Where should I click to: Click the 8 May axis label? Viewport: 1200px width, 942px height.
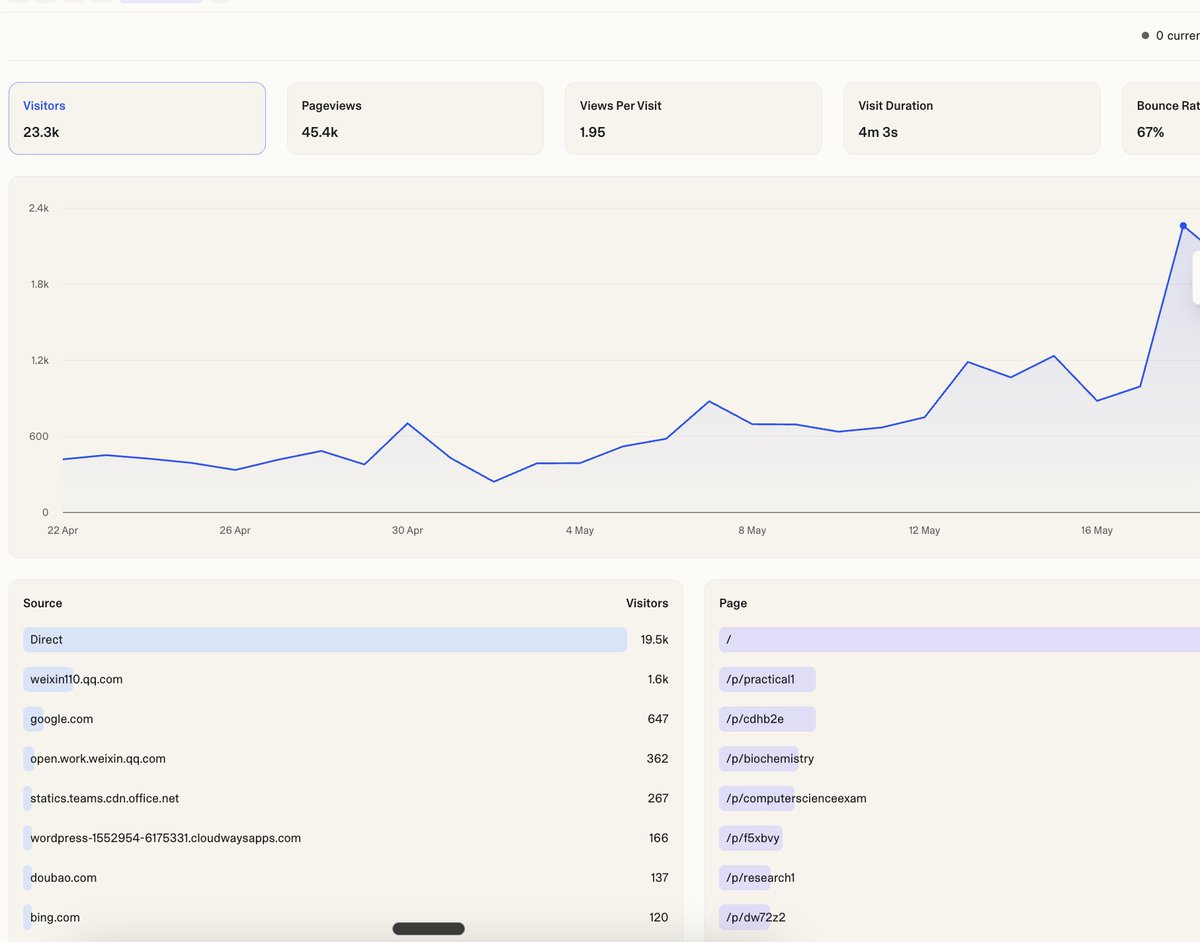tap(752, 530)
